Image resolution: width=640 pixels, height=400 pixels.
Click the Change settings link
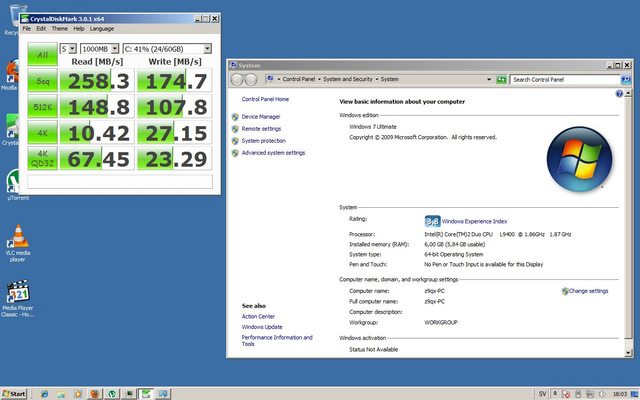coord(588,291)
